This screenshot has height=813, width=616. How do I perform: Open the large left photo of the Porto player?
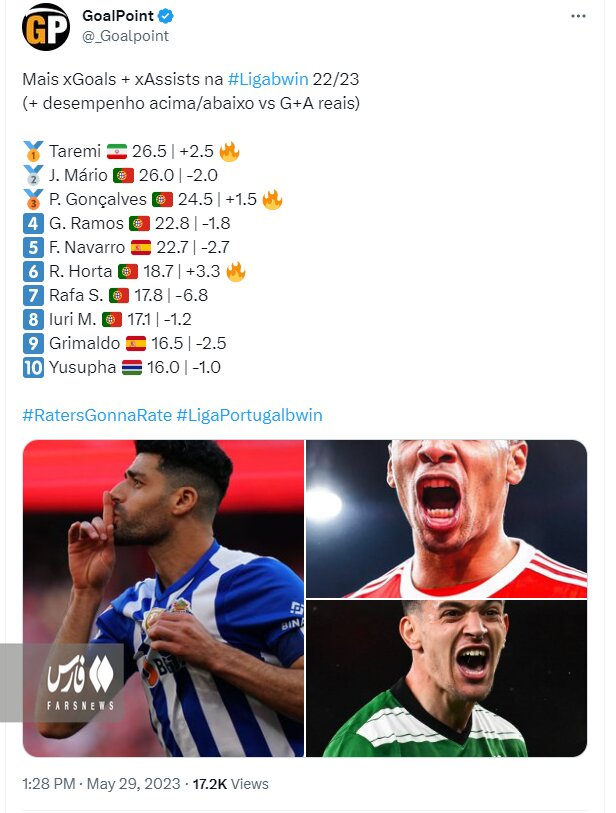coord(163,598)
